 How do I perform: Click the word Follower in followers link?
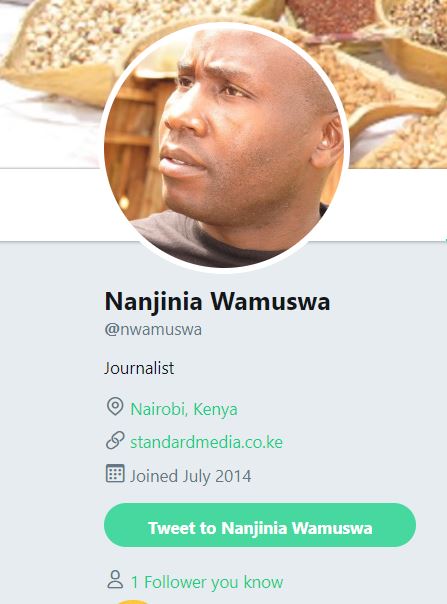click(176, 582)
